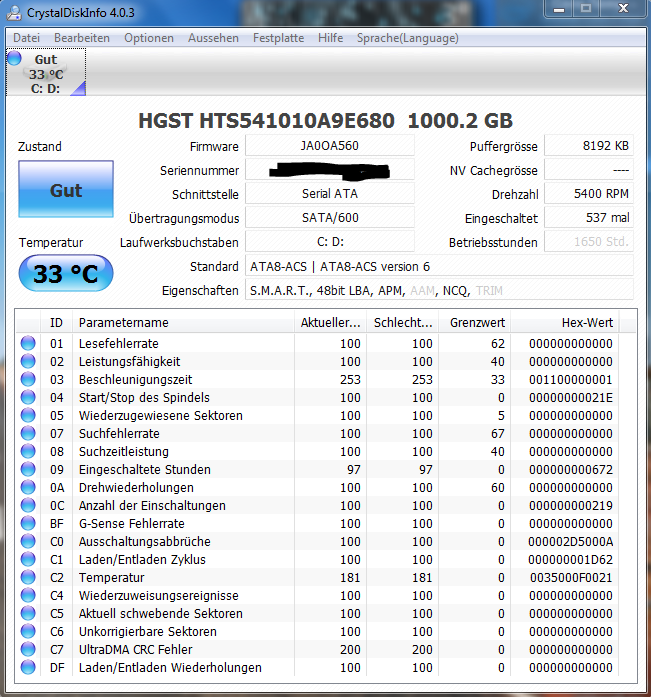Click the Aktueller... column header
The width and height of the screenshot is (651, 697).
330,322
